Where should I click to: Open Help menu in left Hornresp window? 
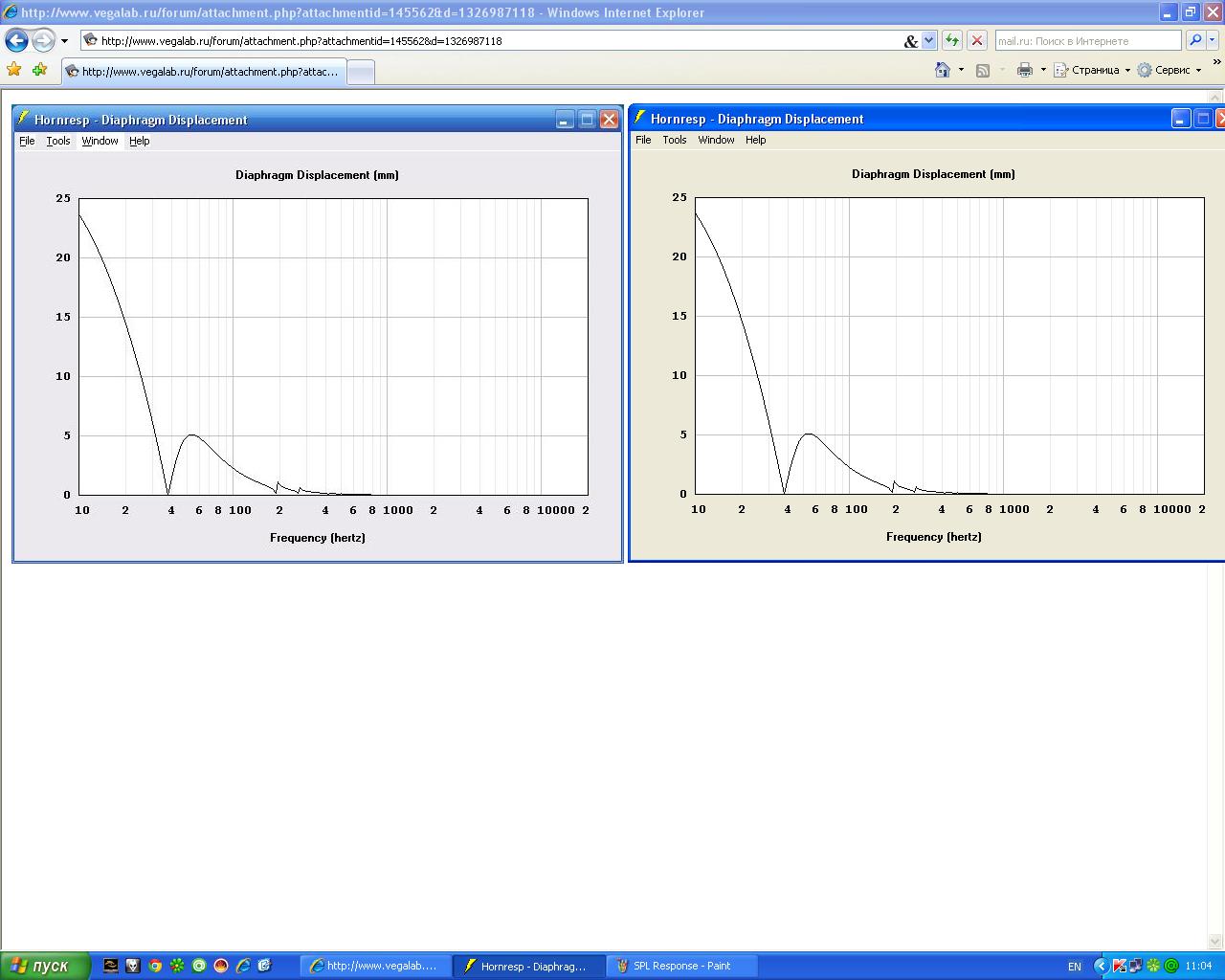[x=140, y=141]
